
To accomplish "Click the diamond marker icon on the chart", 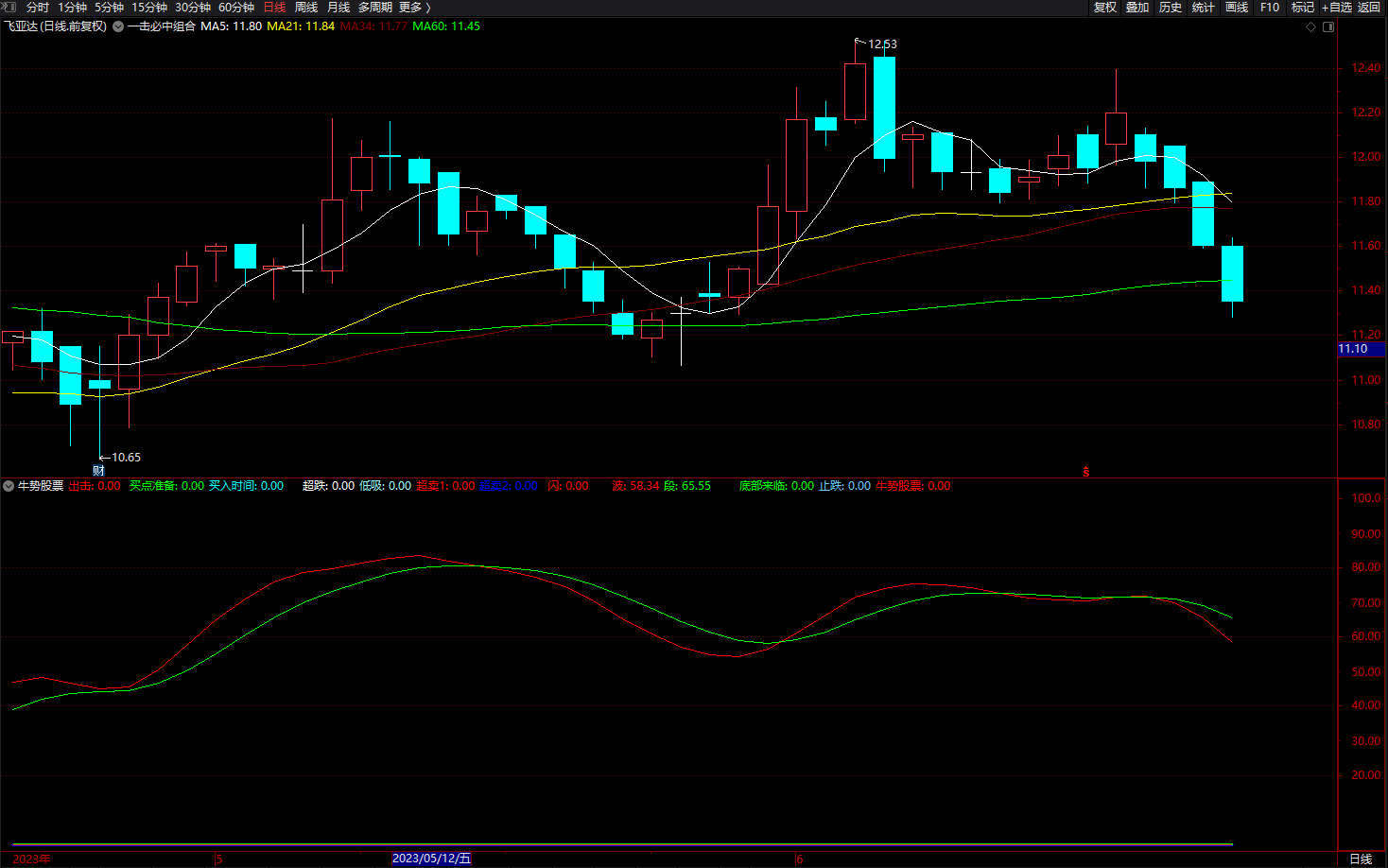I will (x=1310, y=26).
